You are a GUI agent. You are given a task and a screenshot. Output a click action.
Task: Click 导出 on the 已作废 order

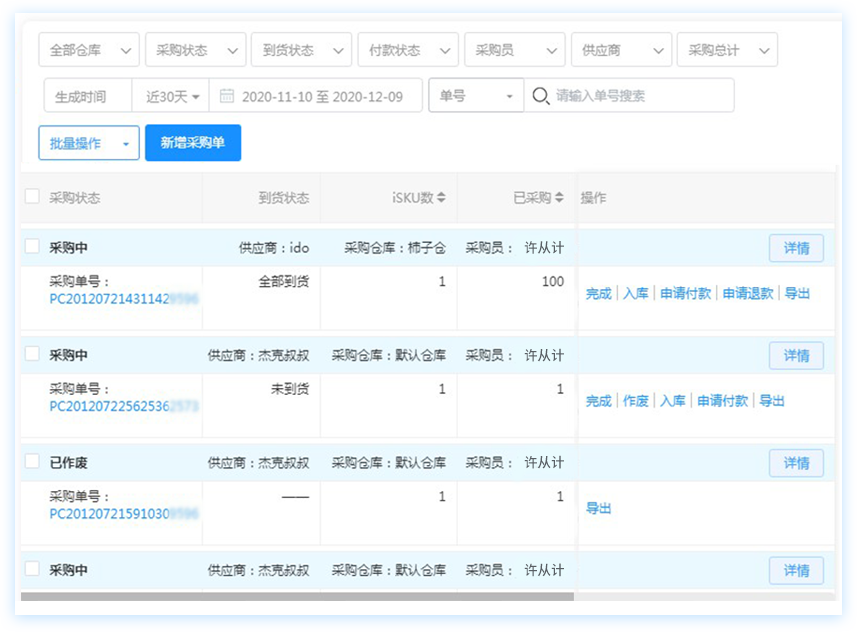point(598,508)
